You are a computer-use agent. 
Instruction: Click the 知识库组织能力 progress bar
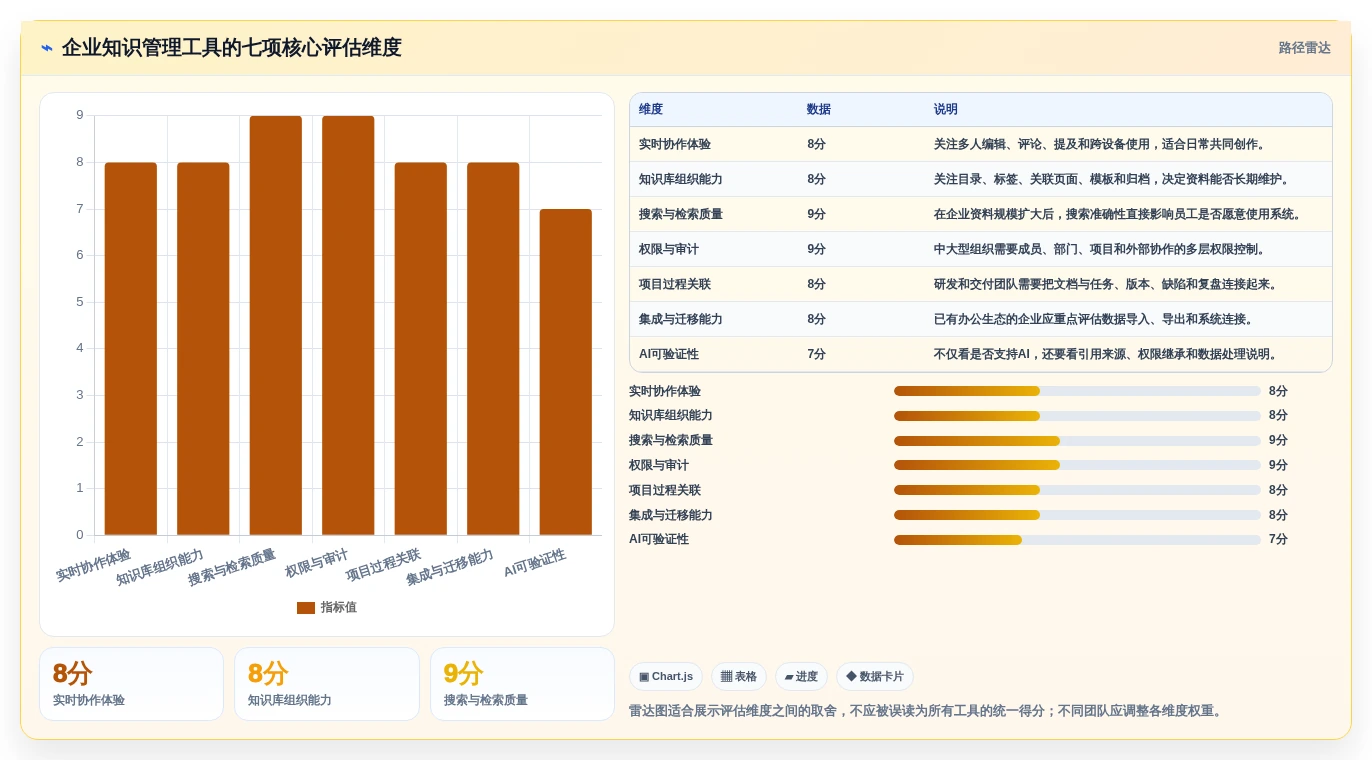tap(1077, 416)
